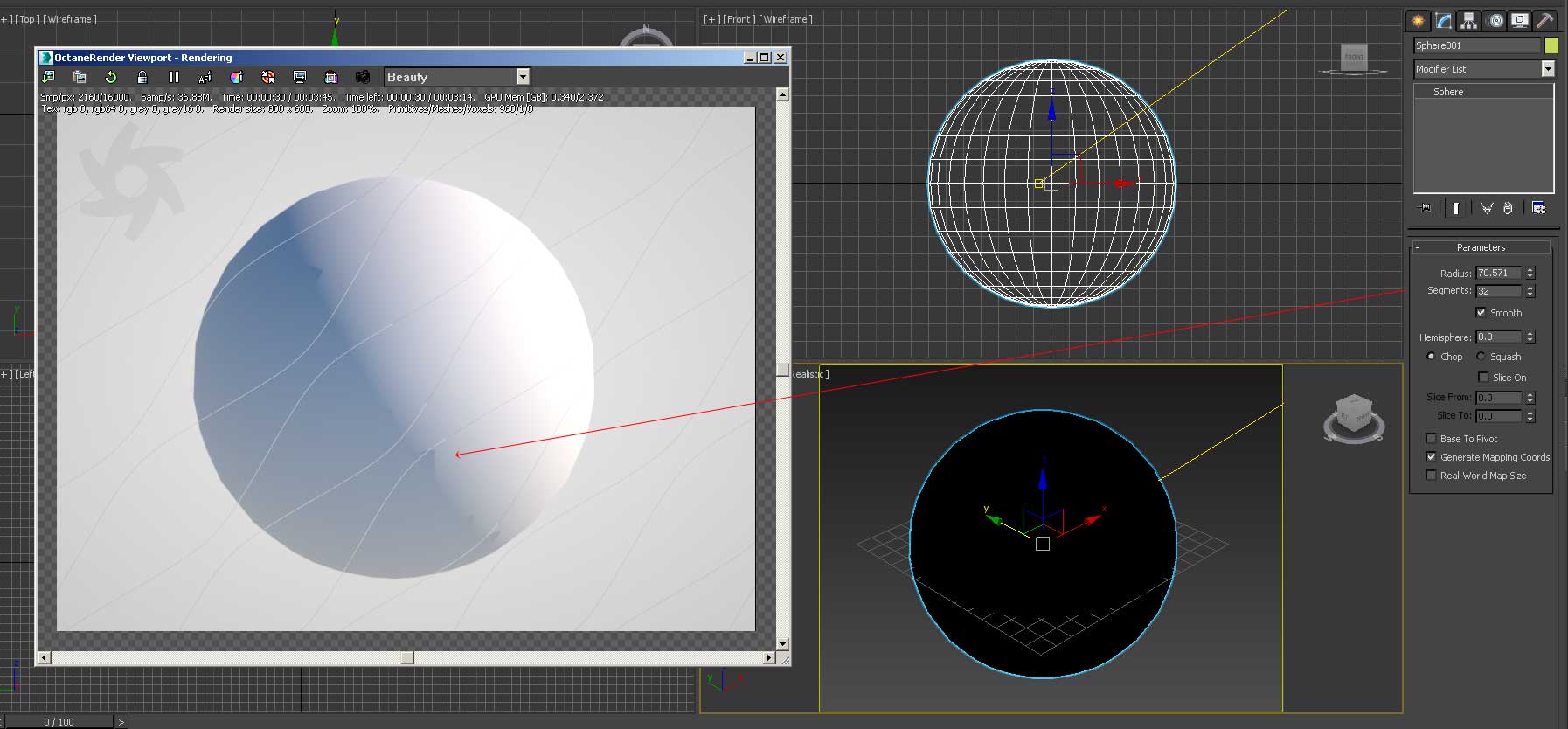Click the green object color swatch
The image size is (1568, 729).
1551,45
